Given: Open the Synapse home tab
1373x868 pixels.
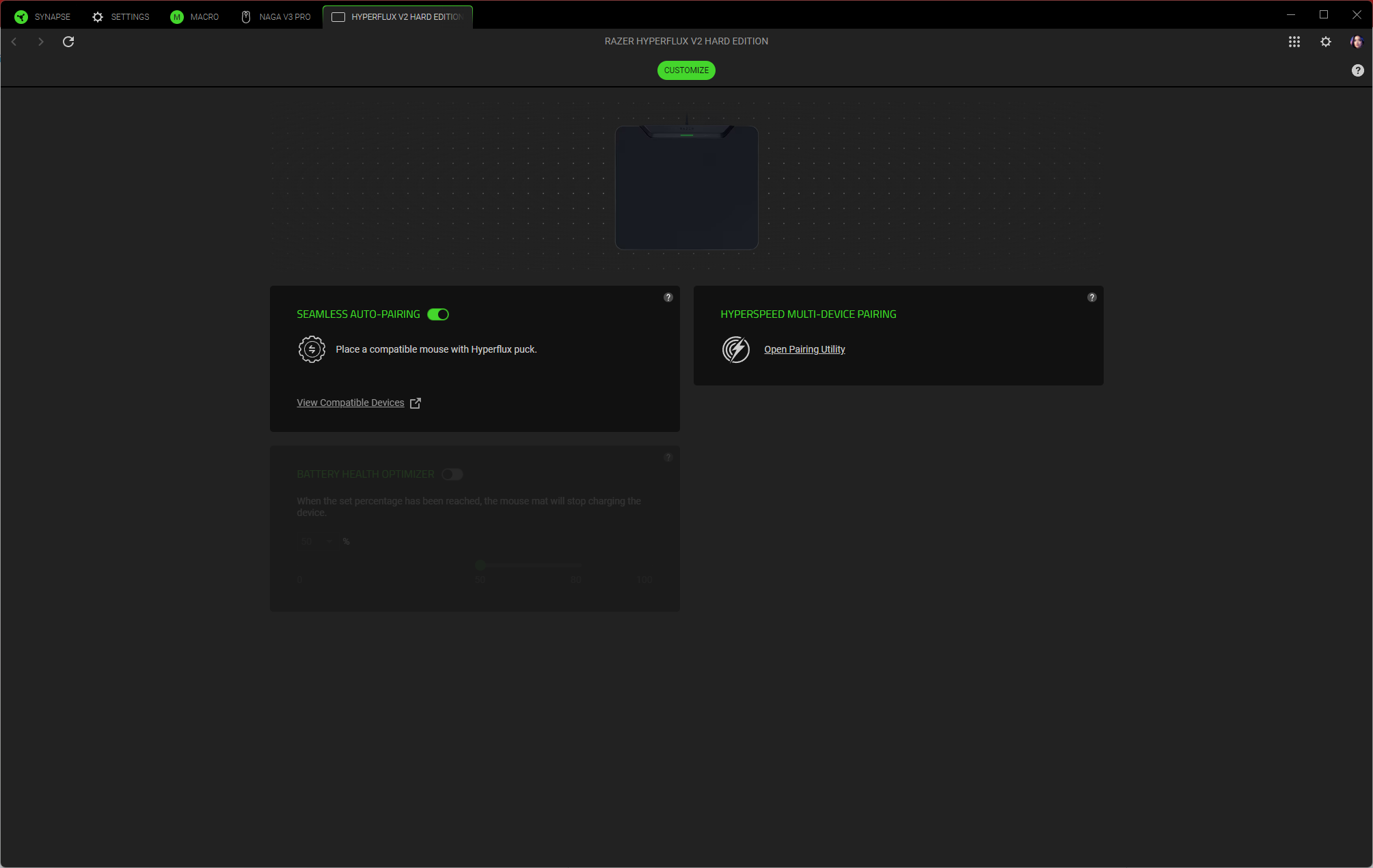Looking at the screenshot, I should (42, 16).
